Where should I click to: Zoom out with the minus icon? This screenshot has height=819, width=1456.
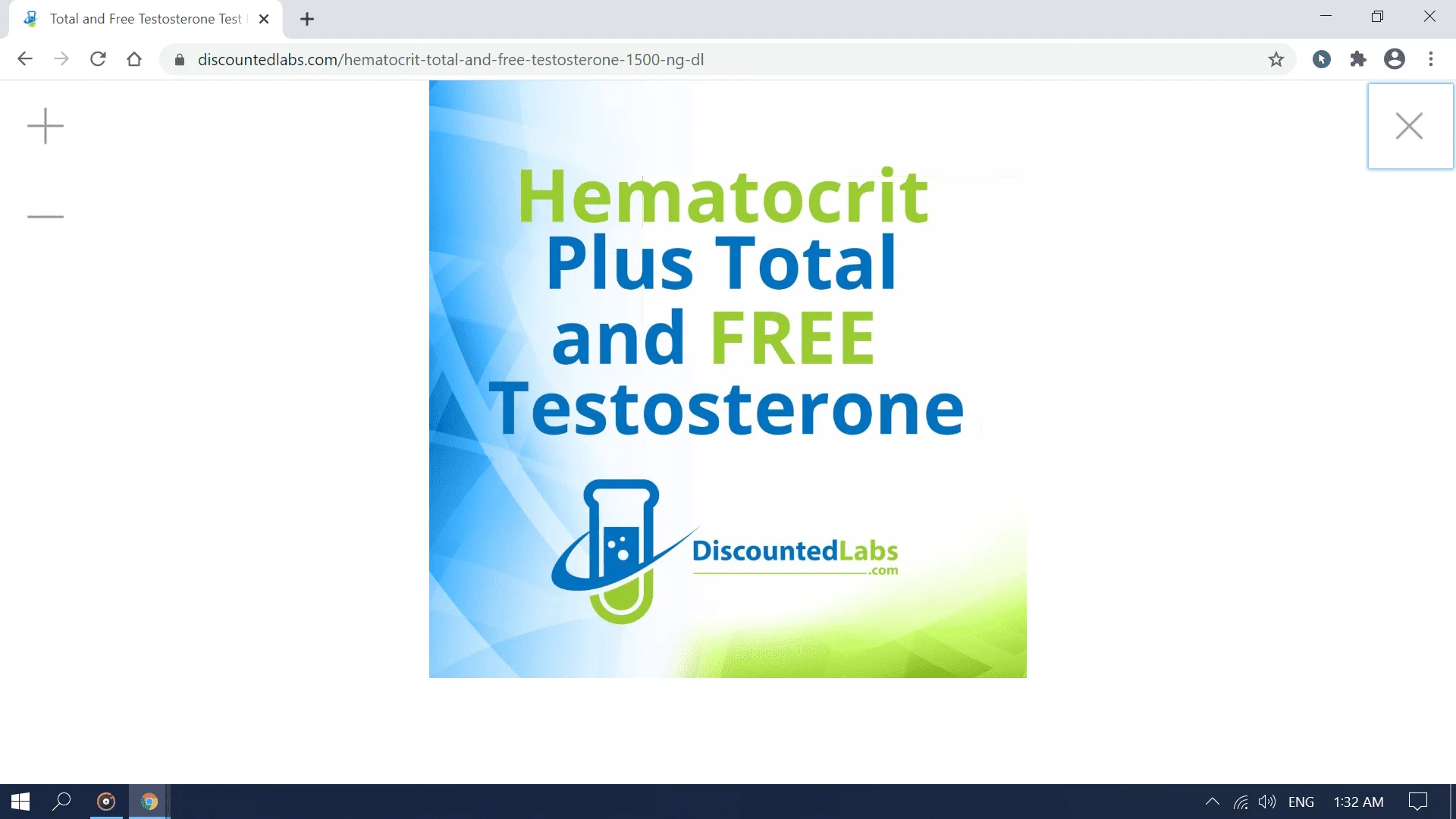click(45, 217)
